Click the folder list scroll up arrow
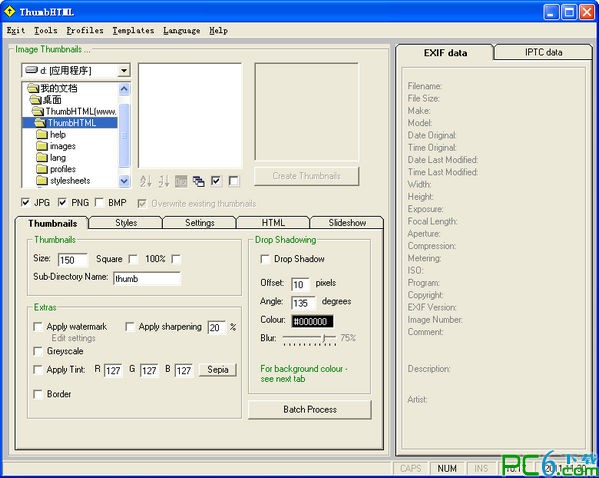This screenshot has width=599, height=478. point(124,89)
